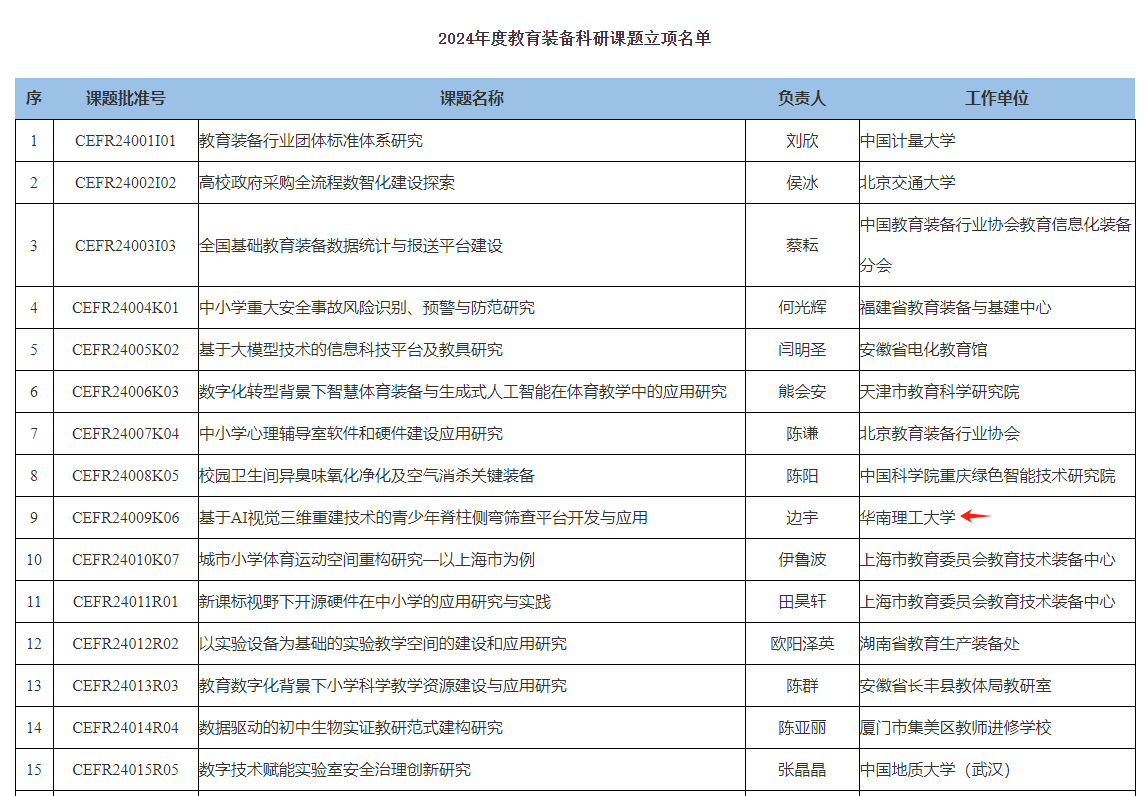This screenshot has height=796, width=1146.
Task: Select project 数字技术赋能实验室安全治理创新研究
Action: coord(335,770)
